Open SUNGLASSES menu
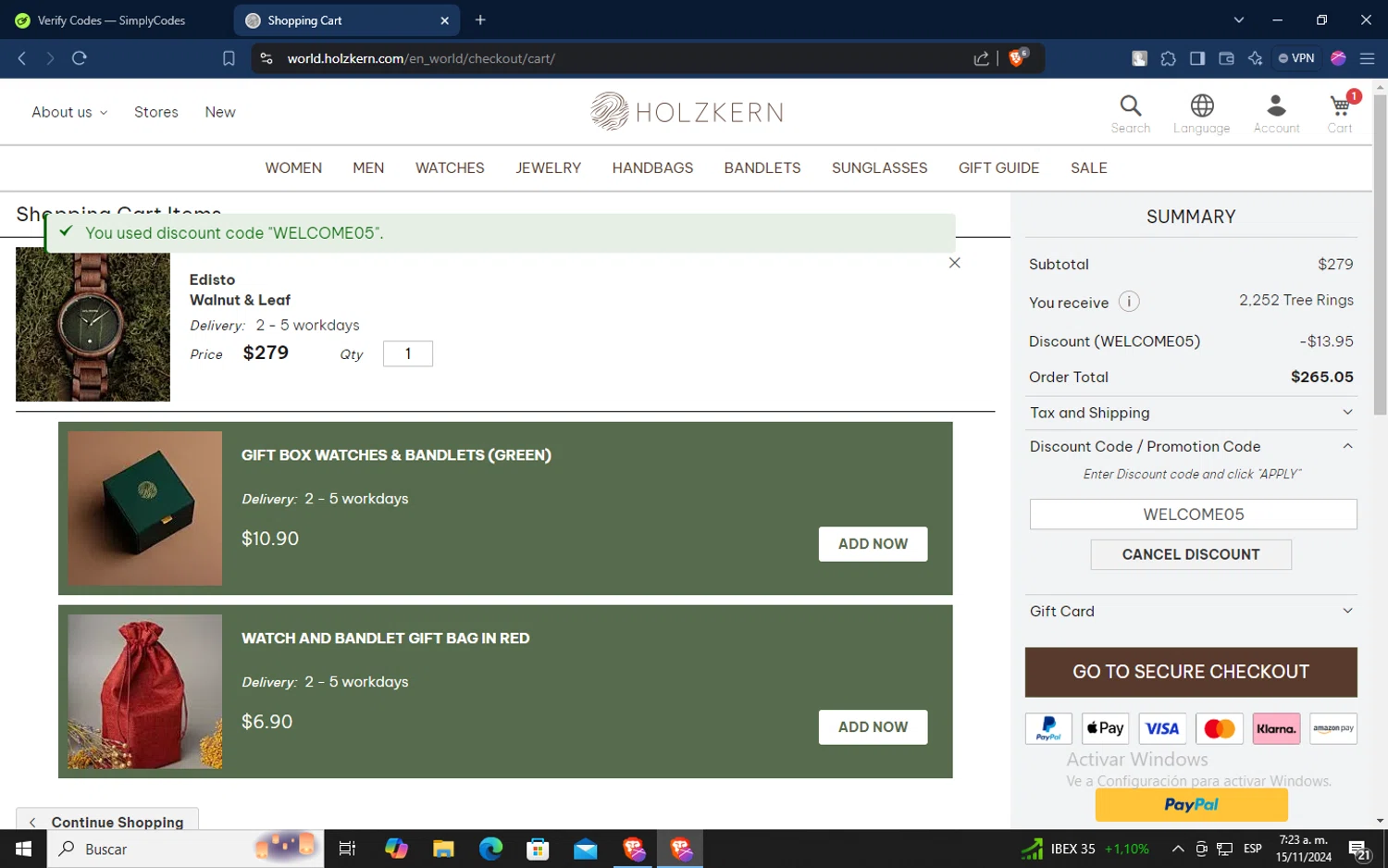Viewport: 1388px width, 868px height. pyautogui.click(x=879, y=167)
